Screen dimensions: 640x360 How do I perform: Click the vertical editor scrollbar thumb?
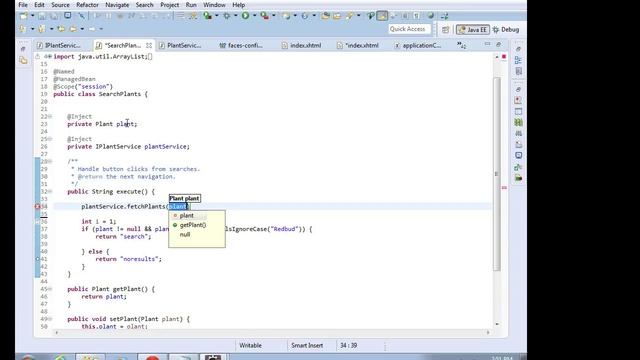(497, 174)
